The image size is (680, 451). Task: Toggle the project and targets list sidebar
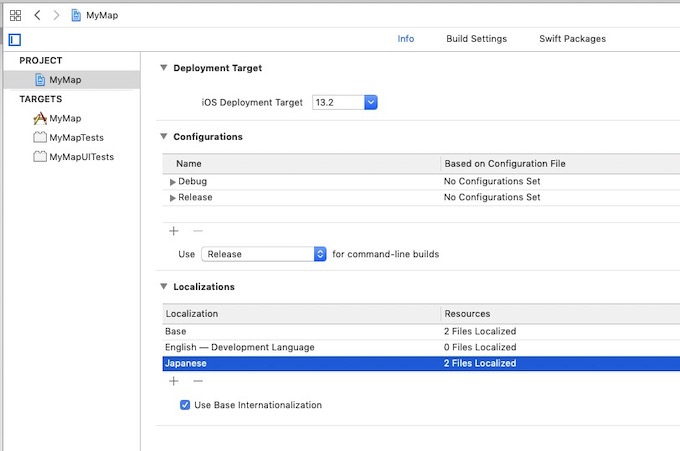(15, 40)
